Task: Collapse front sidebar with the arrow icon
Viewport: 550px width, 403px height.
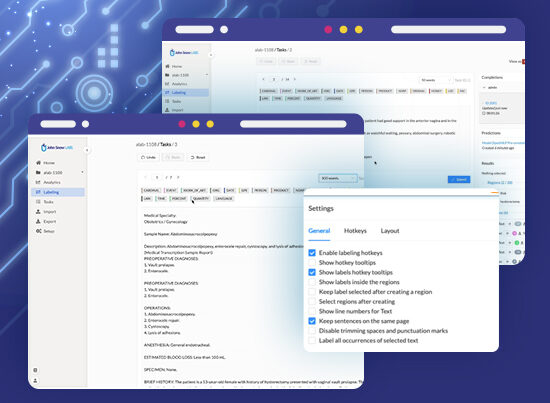Action: tap(87, 150)
